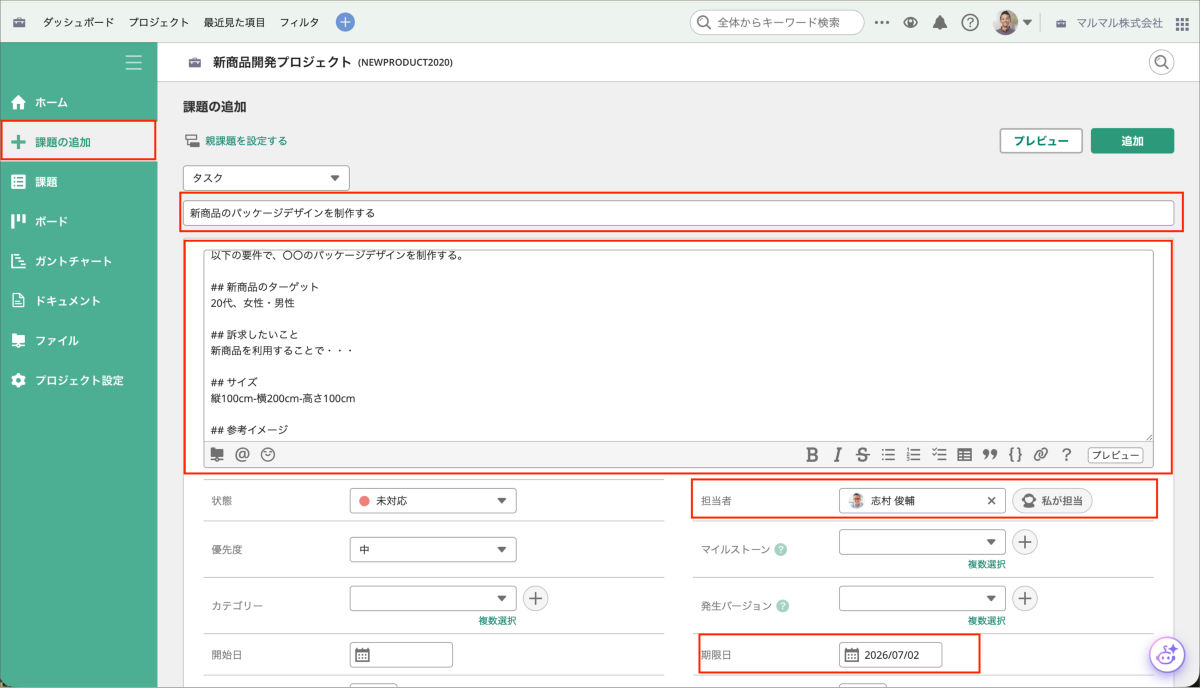Open ファイル in sidebar
This screenshot has height=688, width=1200.
pos(78,340)
